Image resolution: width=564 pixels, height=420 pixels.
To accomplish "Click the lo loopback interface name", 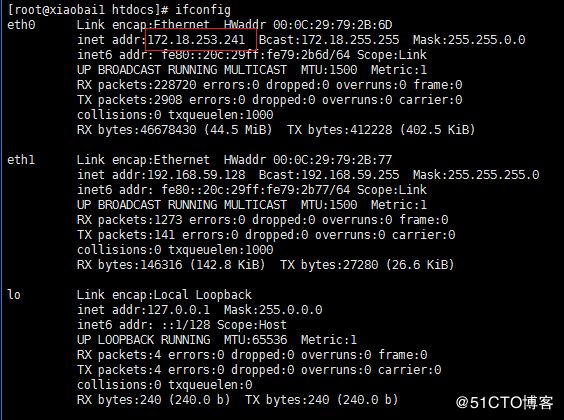I will [x=14, y=295].
